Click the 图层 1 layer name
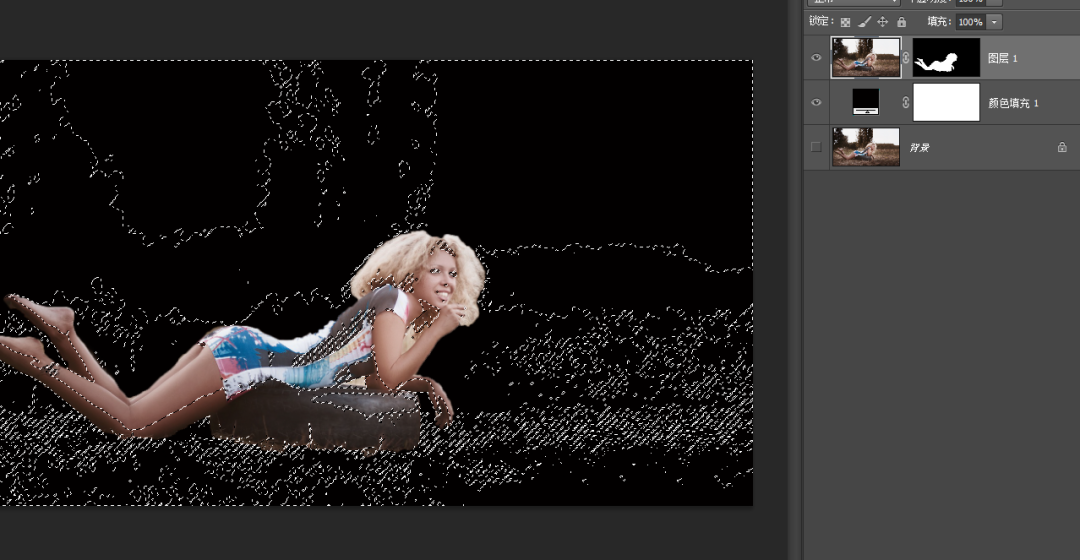The image size is (1080, 560). tap(1002, 59)
